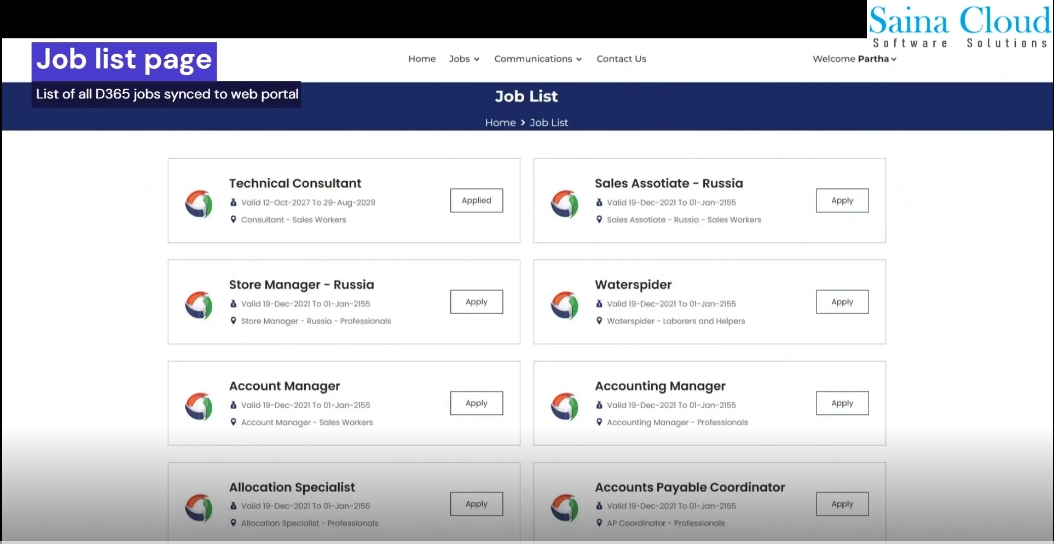Click the text 'Accounting Manager - Professionals'

click(x=677, y=422)
